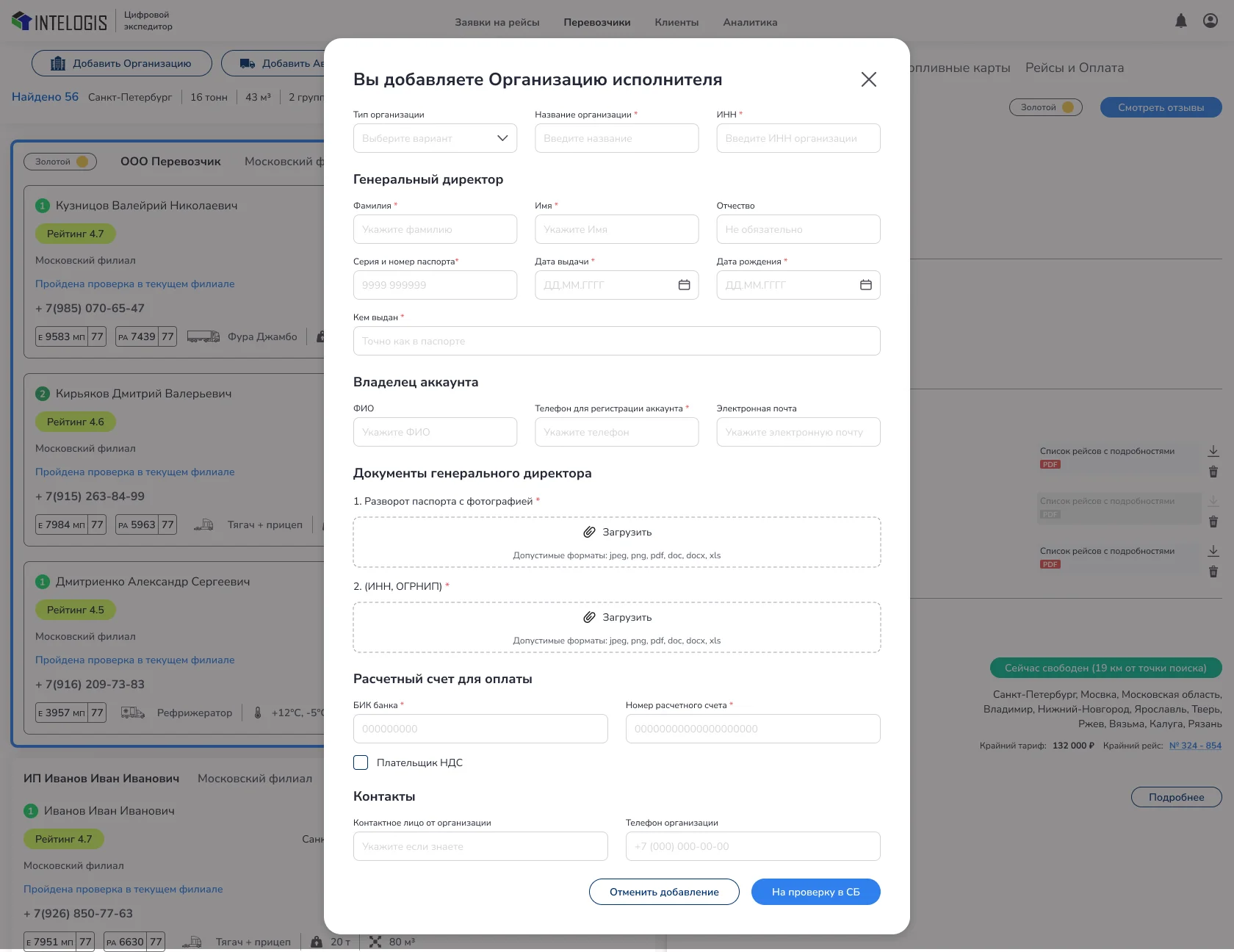Click the paperclip icon in passport upload
The image size is (1234, 952).
pyautogui.click(x=589, y=532)
